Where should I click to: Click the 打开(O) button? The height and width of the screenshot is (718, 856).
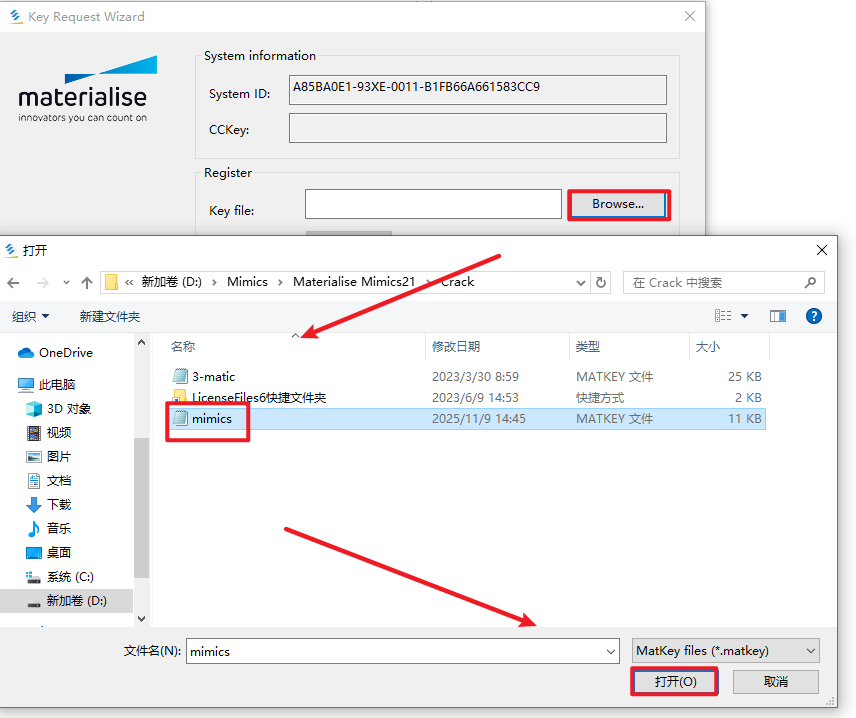tap(674, 681)
